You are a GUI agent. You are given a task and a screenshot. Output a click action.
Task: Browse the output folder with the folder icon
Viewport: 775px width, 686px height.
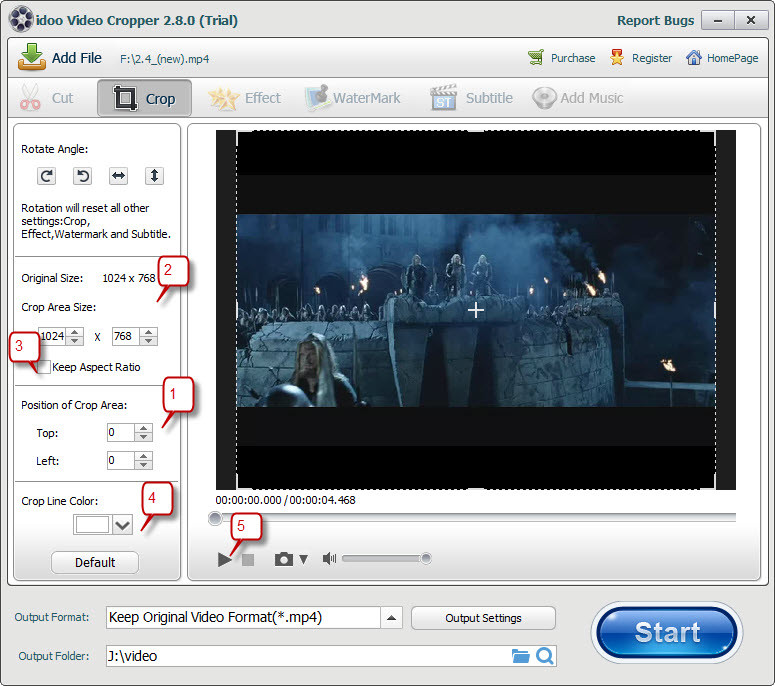coord(520,656)
